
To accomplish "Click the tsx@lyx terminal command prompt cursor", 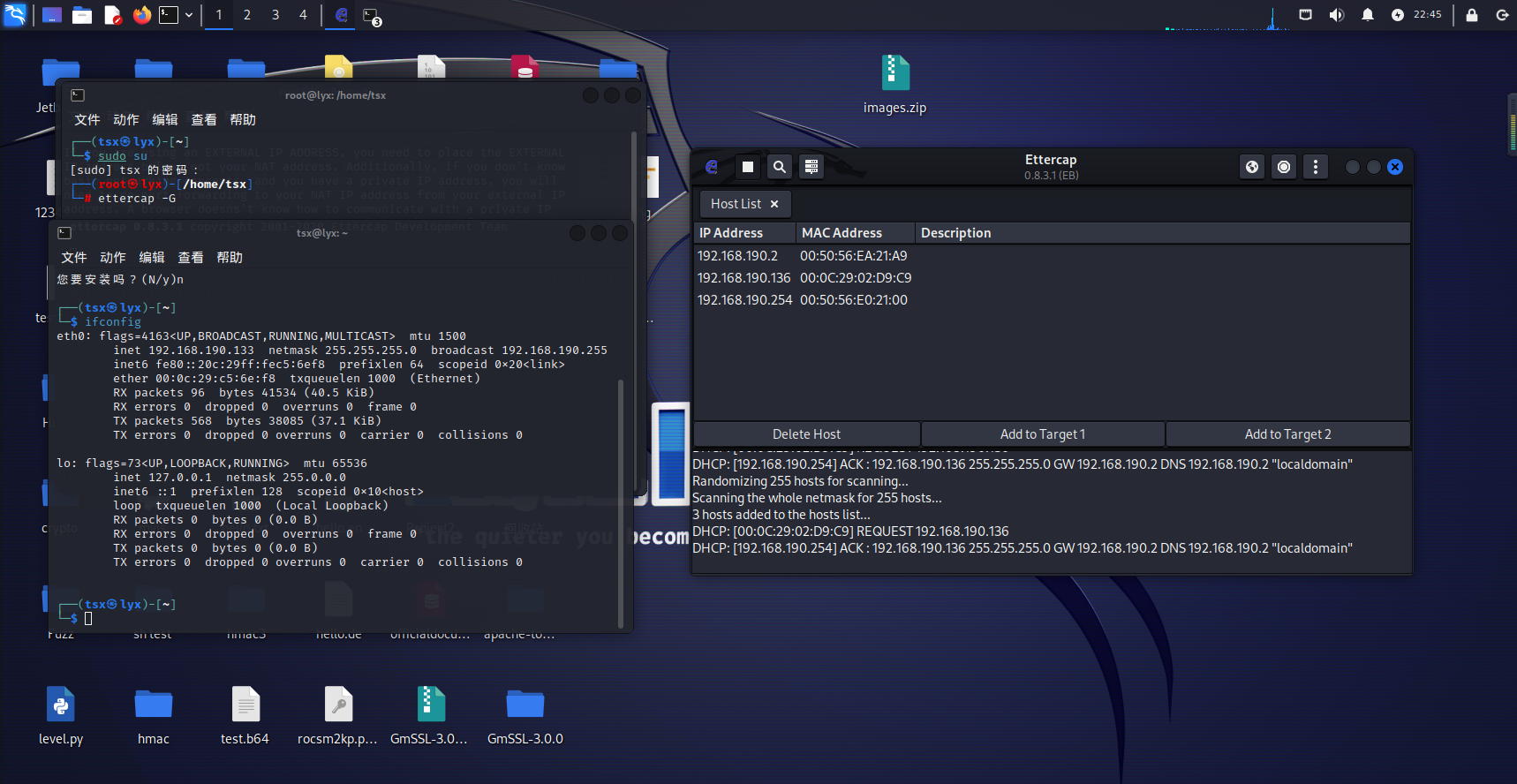I will coord(88,619).
